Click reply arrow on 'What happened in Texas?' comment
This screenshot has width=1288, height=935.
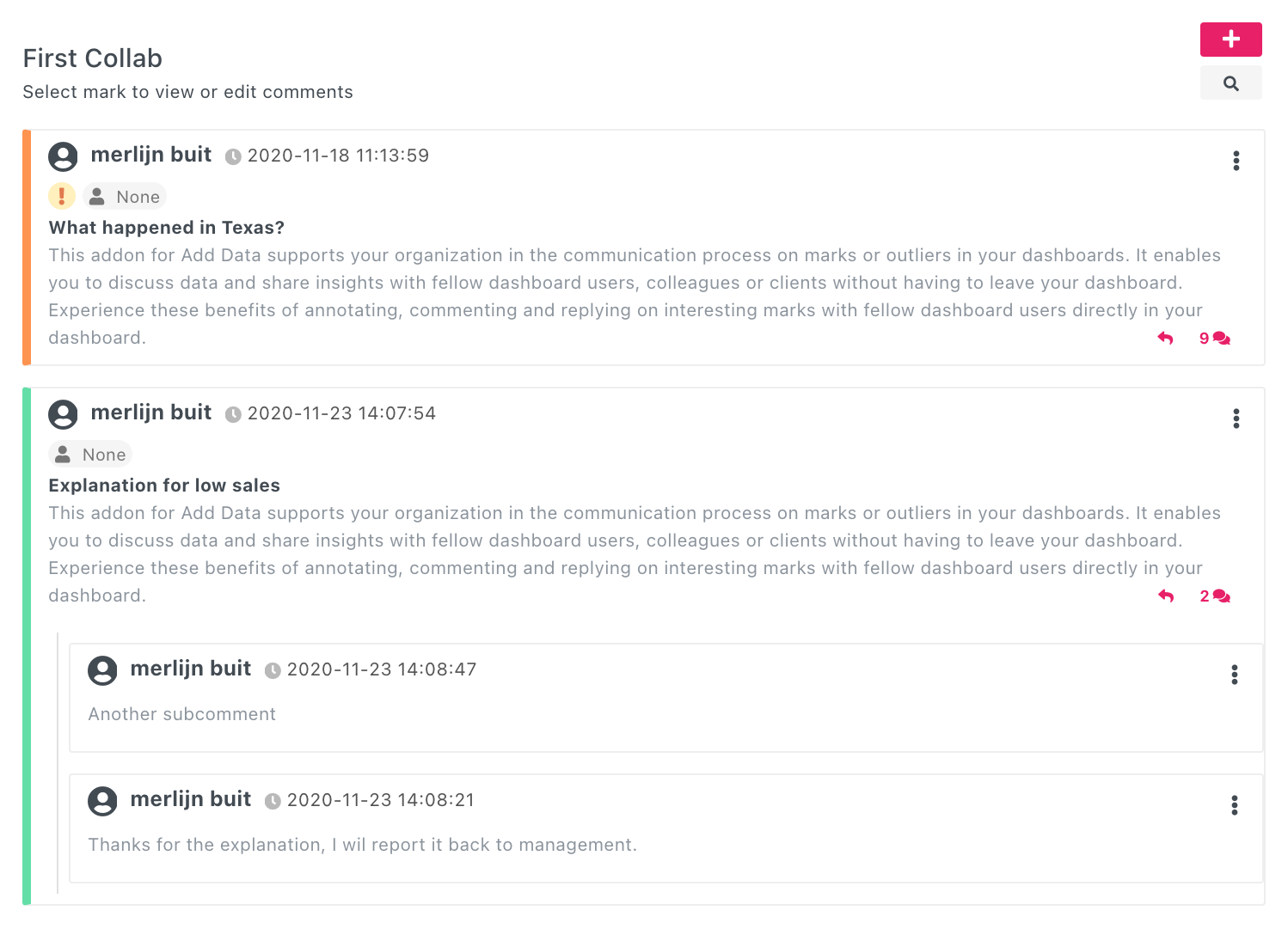pos(1165,339)
